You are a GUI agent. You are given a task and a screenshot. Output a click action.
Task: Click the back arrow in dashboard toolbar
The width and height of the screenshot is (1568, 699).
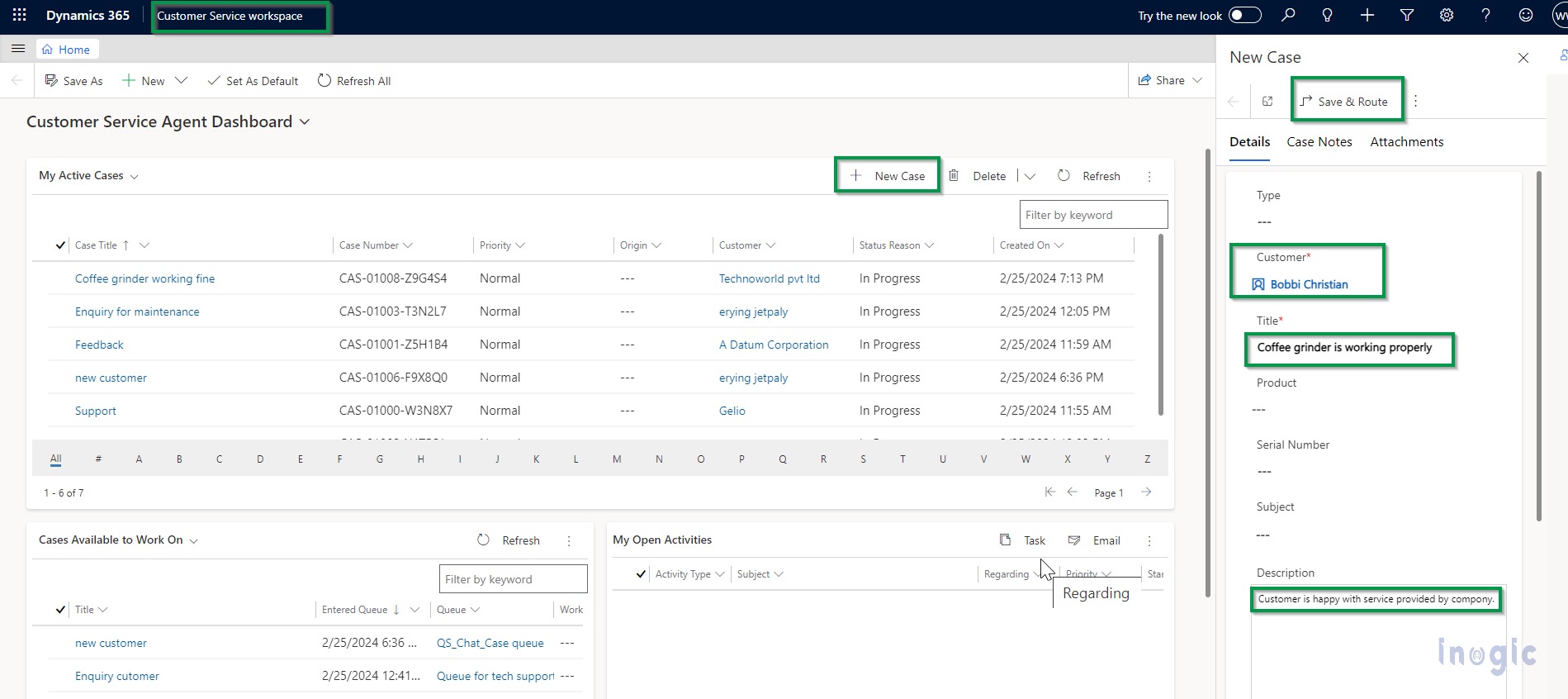click(17, 80)
